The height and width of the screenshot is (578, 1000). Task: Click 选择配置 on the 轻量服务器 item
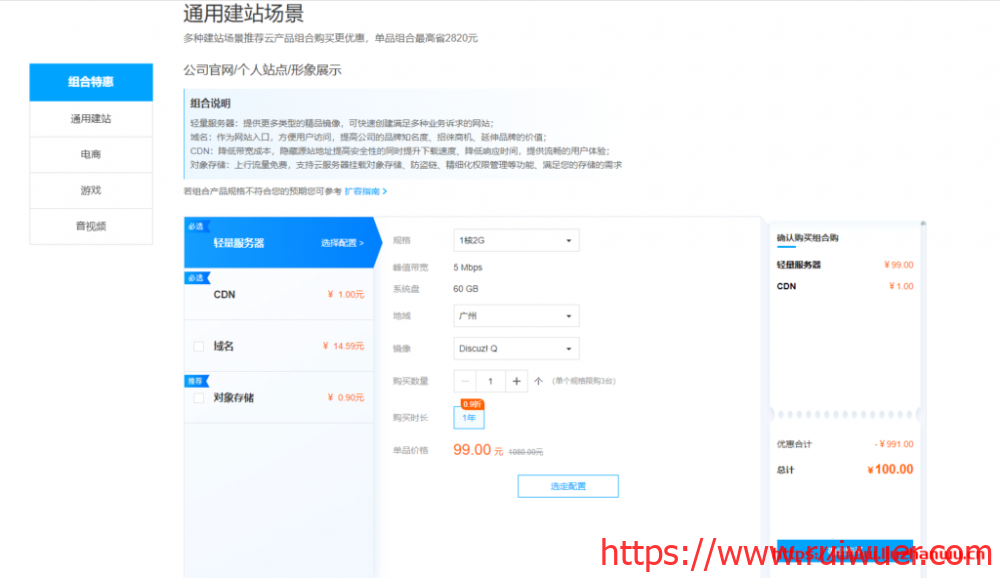(342, 243)
